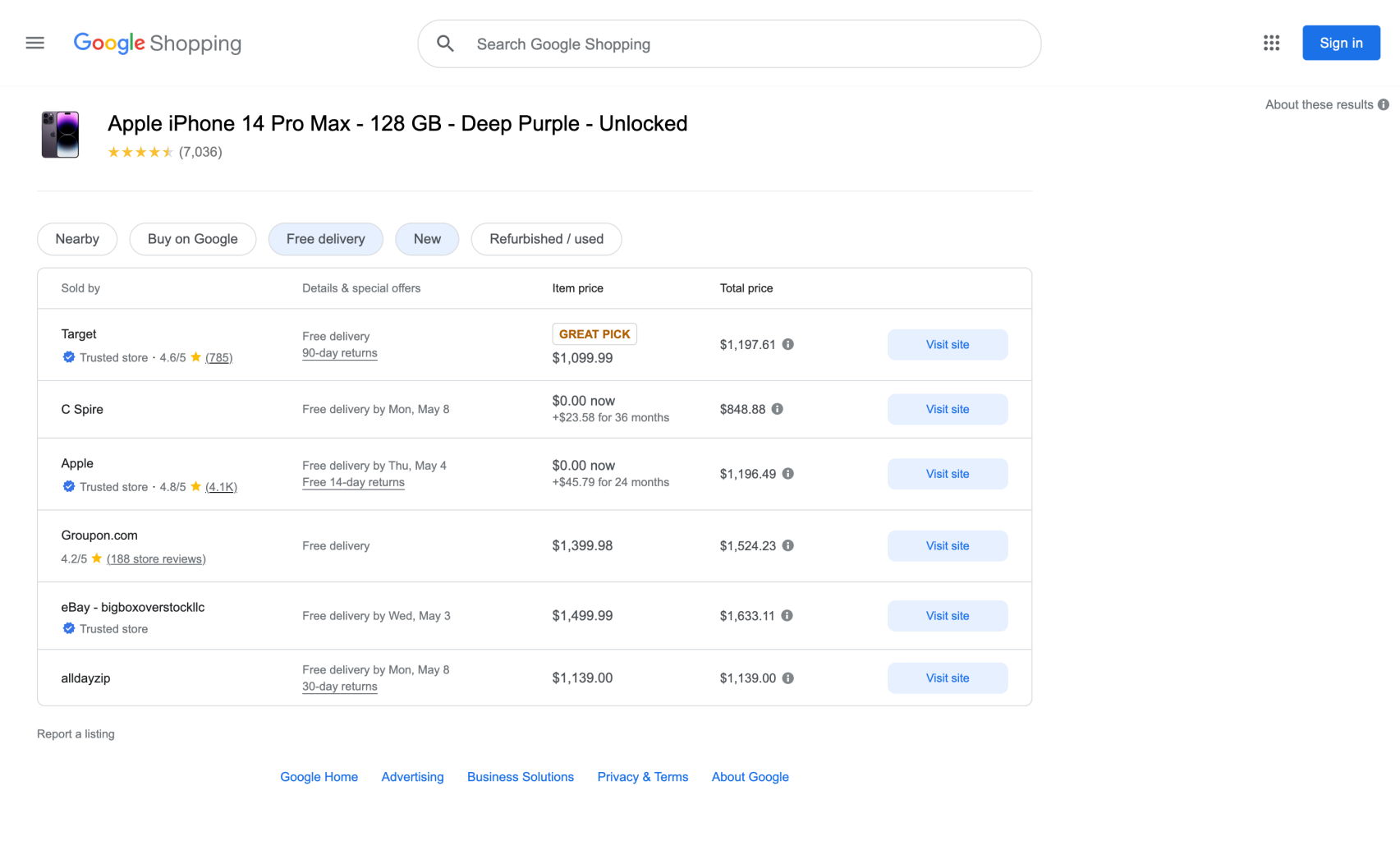
Task: Visit site for Groupon.com offer
Action: click(x=948, y=545)
